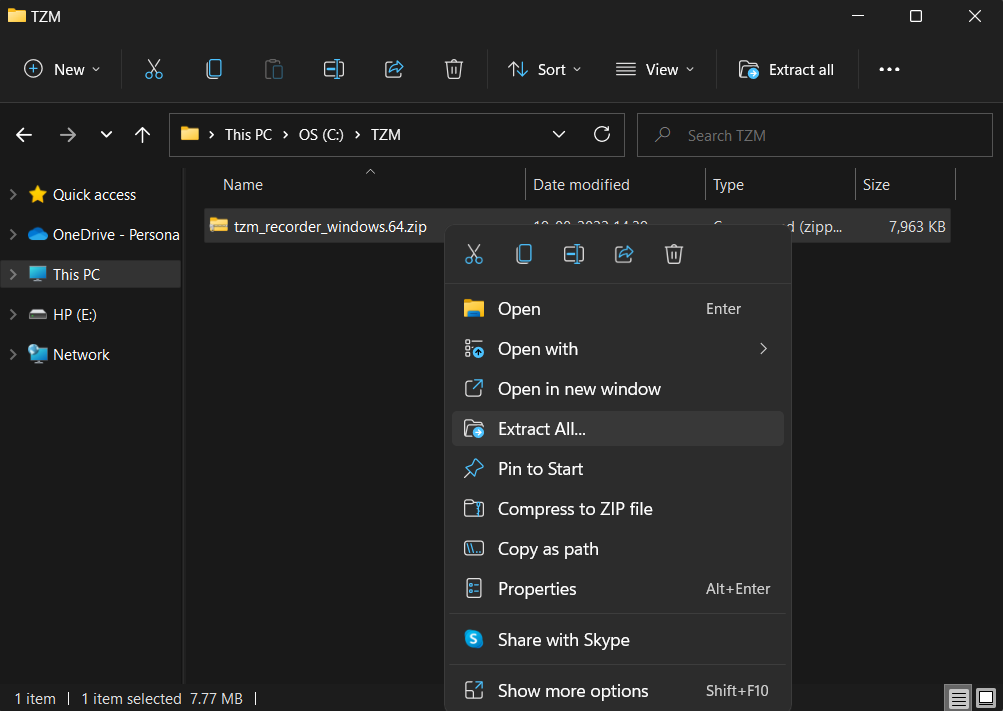Image resolution: width=1003 pixels, height=711 pixels.
Task: Click the Cut icon in the context menu
Action: pos(474,254)
